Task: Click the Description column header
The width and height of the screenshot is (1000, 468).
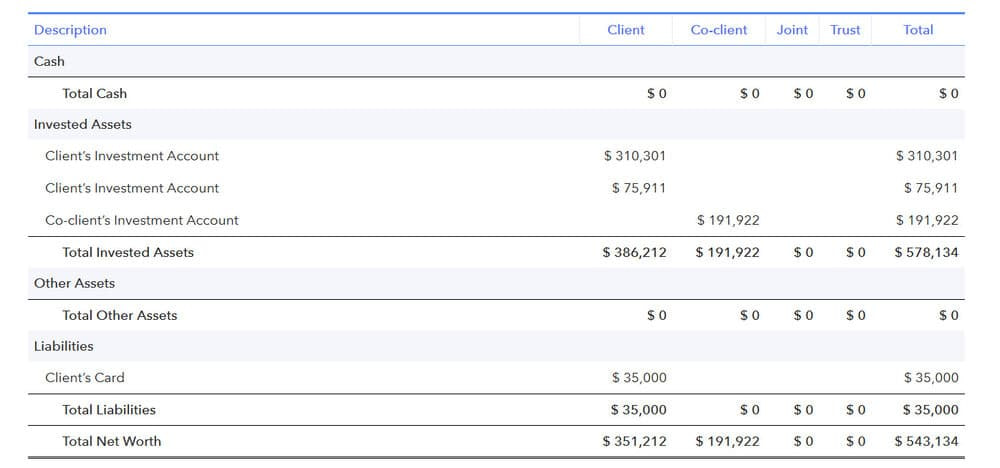Action: (x=70, y=30)
